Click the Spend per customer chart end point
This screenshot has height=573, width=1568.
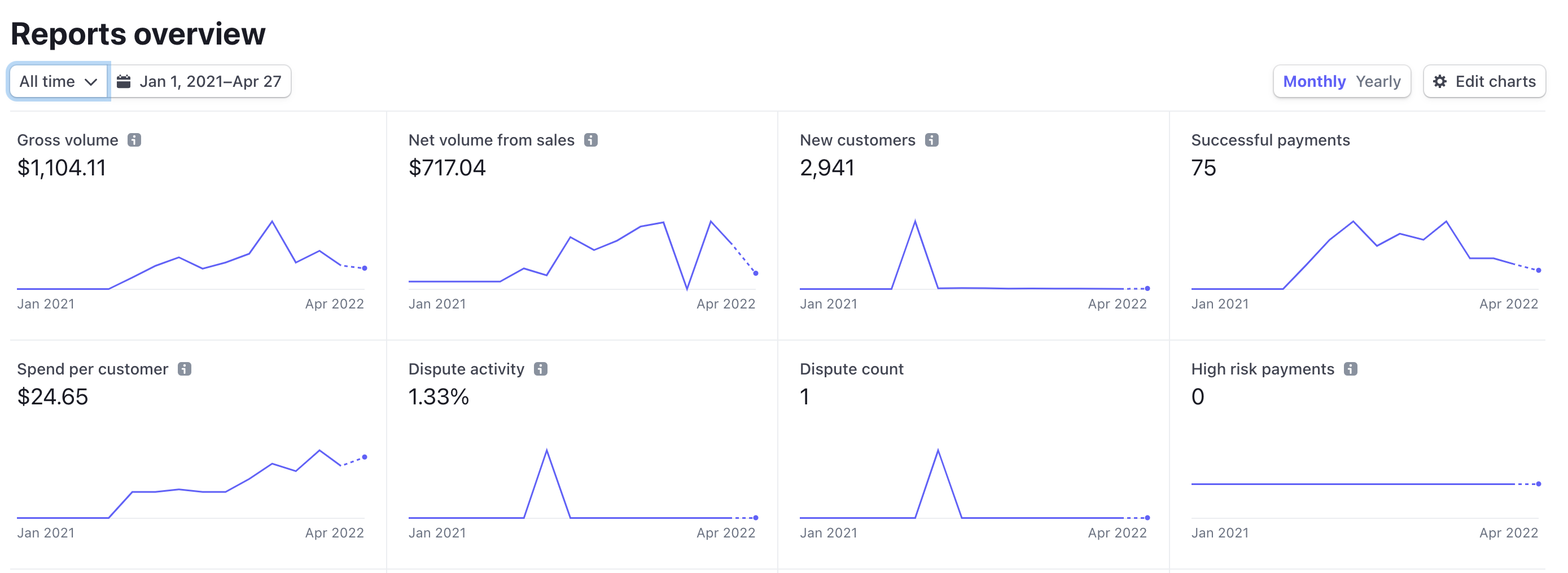click(x=365, y=457)
